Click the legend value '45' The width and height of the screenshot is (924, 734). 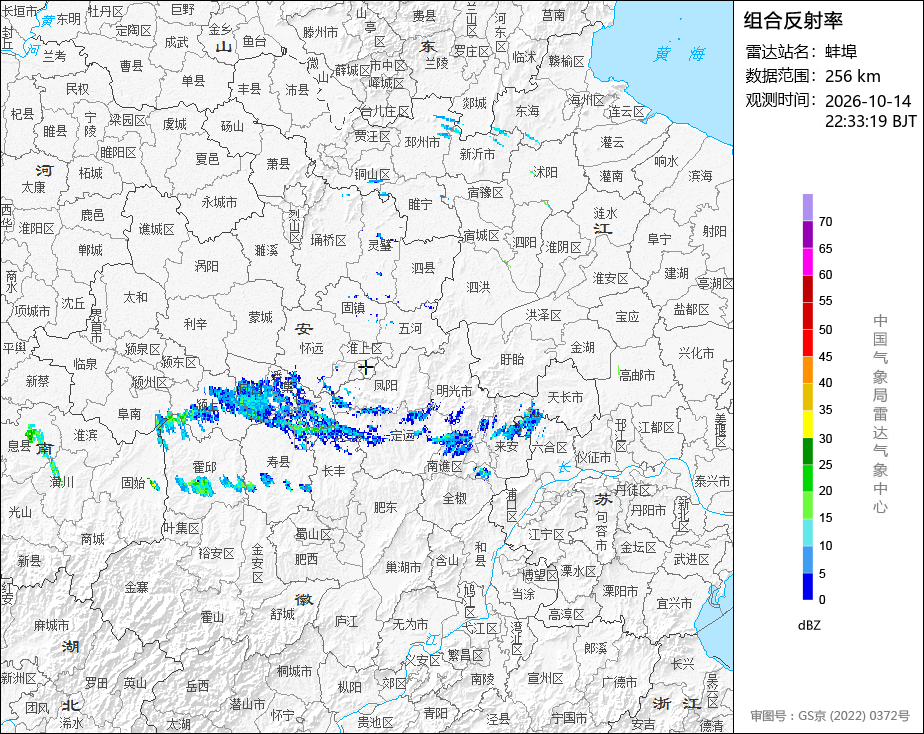point(826,356)
